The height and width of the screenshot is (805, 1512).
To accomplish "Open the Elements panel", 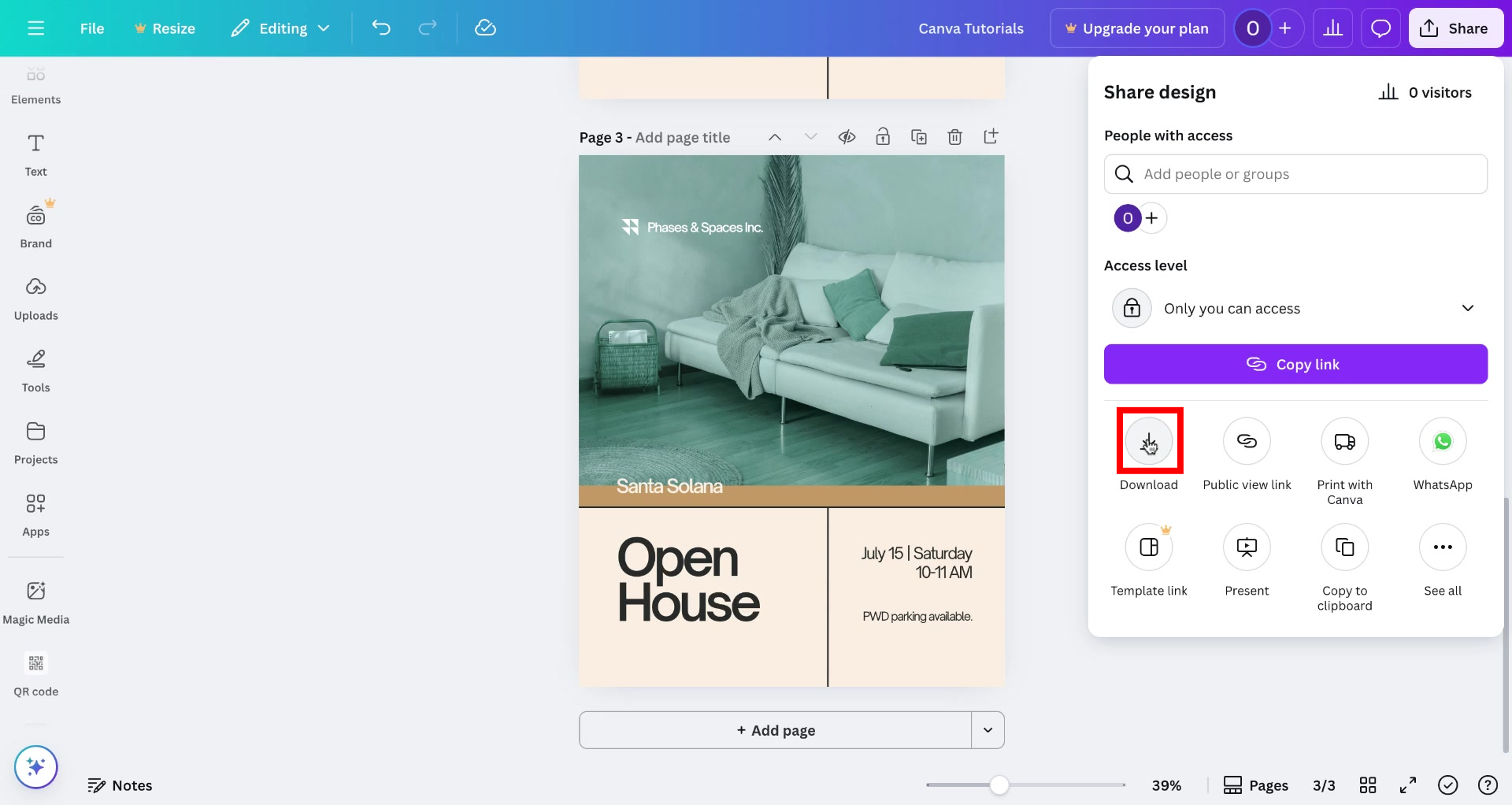I will pyautogui.click(x=35, y=83).
